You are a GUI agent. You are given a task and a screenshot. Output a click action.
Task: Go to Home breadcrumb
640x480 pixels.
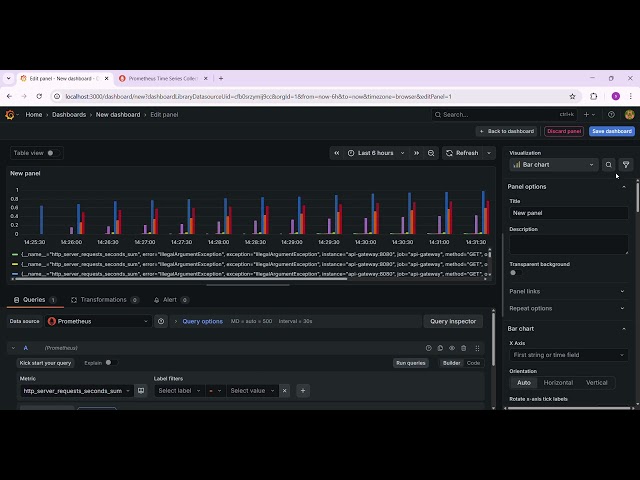[x=34, y=115]
